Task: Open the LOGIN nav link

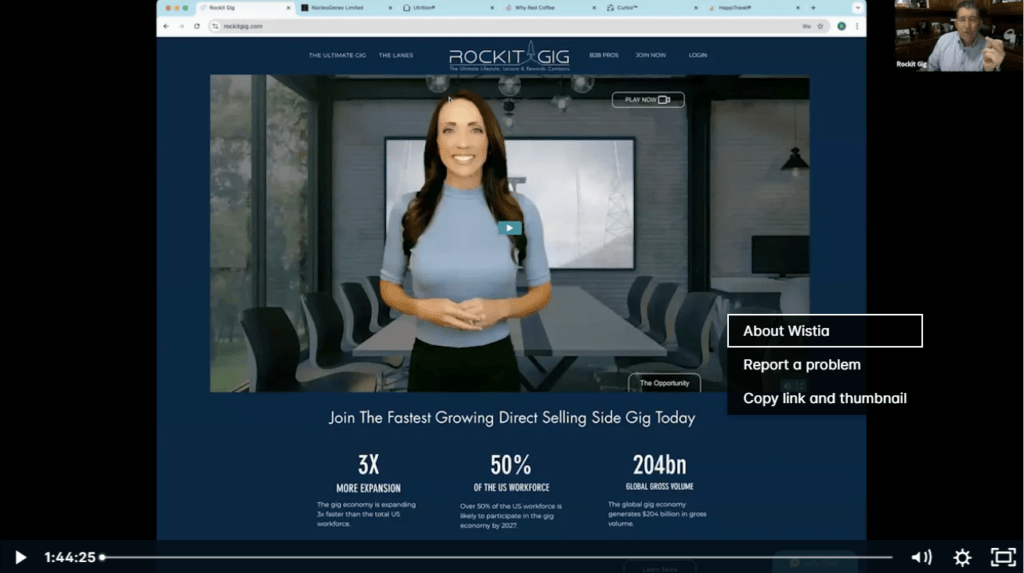Action: [x=697, y=56]
